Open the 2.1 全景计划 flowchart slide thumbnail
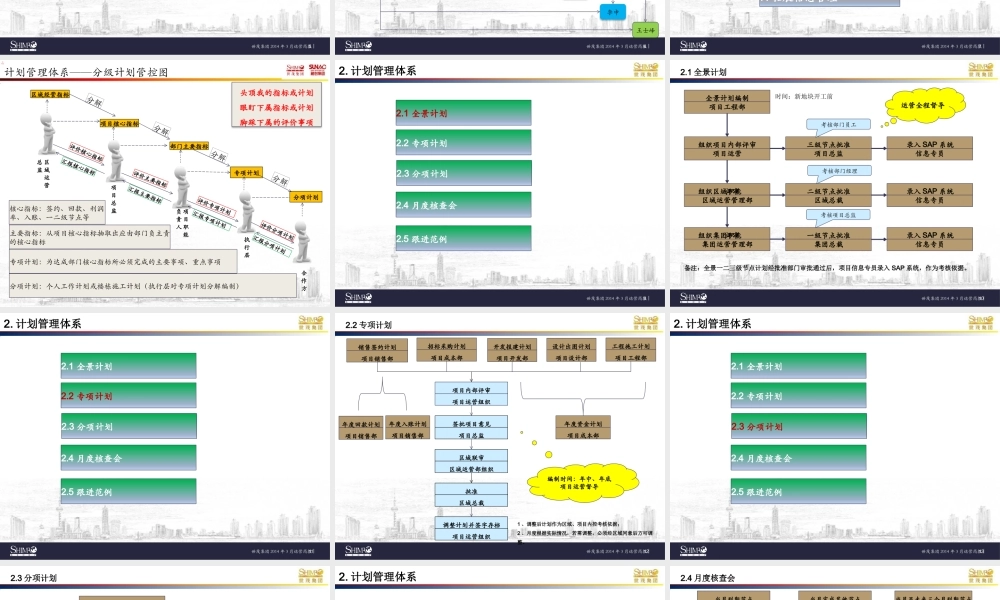The height and width of the screenshot is (600, 1000). [835, 184]
